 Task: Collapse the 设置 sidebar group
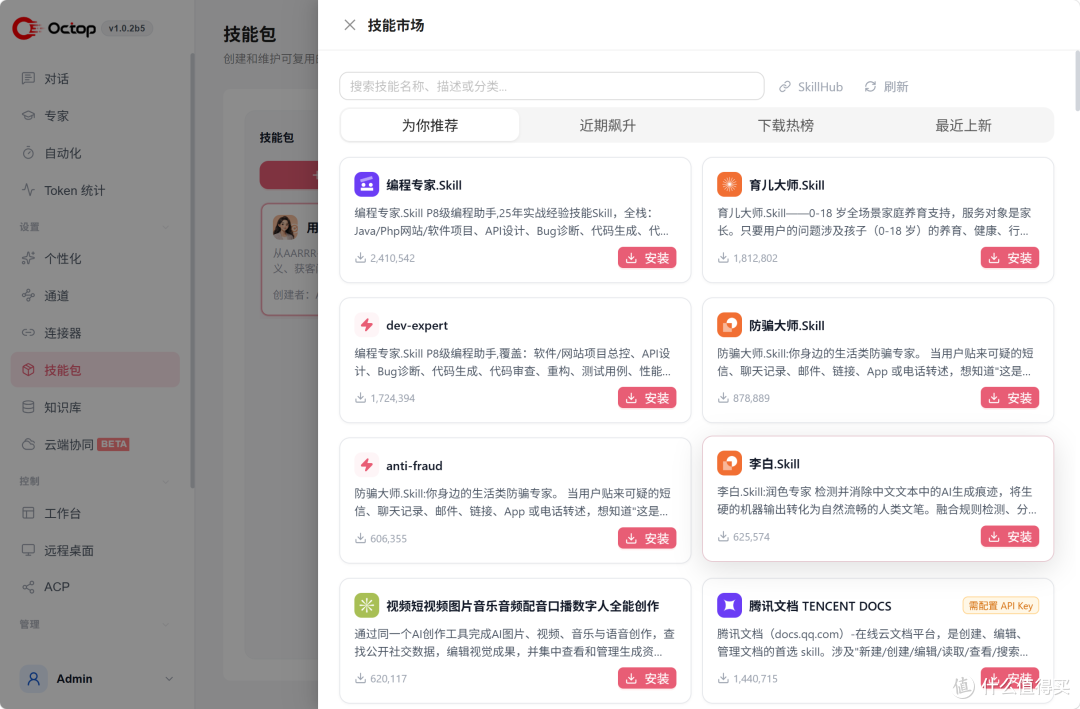tap(165, 227)
